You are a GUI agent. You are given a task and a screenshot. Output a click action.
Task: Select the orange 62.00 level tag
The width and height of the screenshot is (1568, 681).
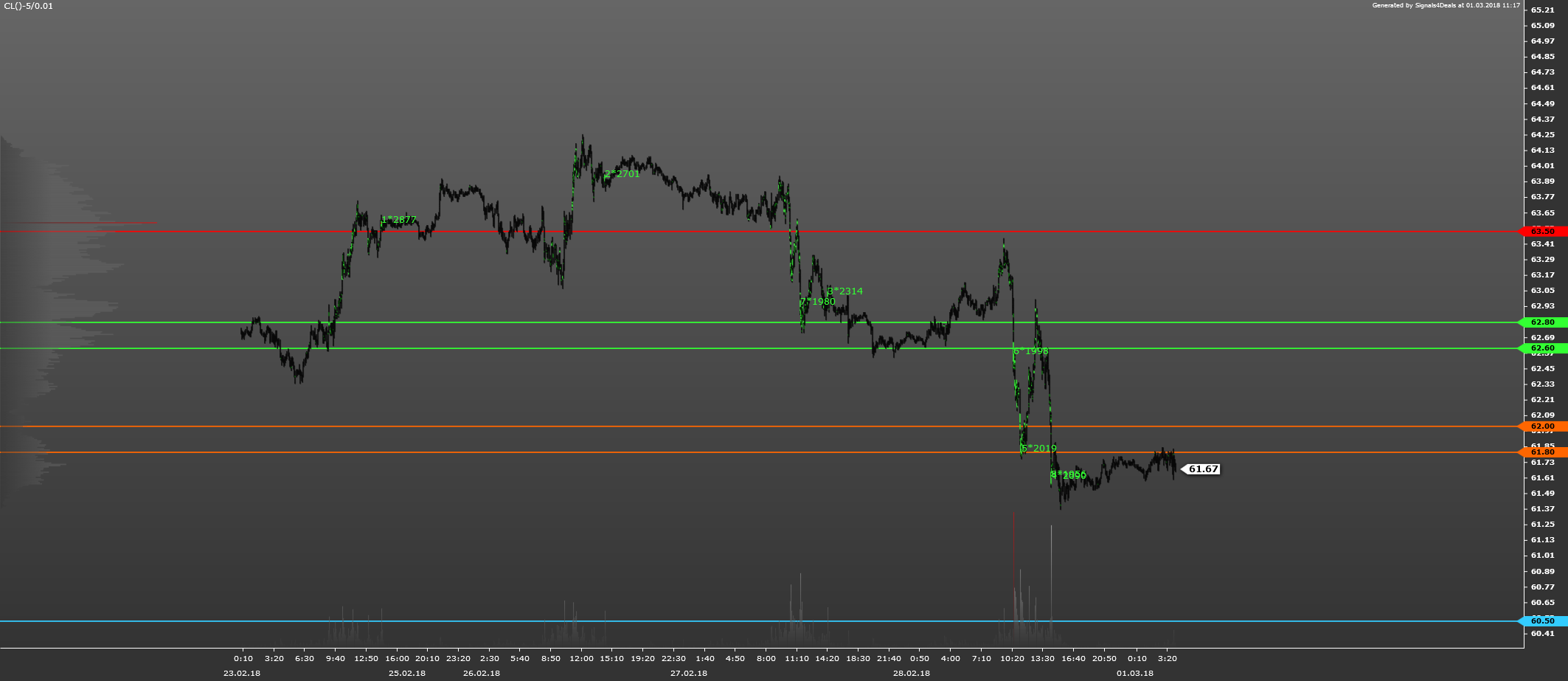[x=1543, y=426]
